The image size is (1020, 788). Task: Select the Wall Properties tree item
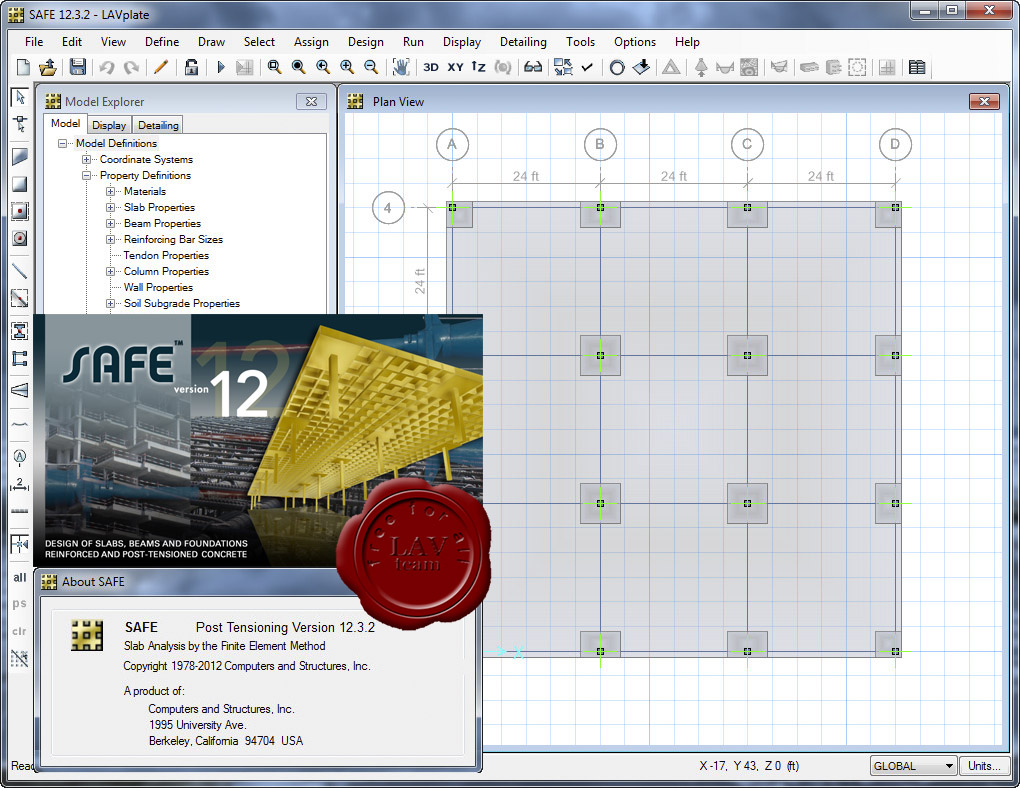pos(159,287)
